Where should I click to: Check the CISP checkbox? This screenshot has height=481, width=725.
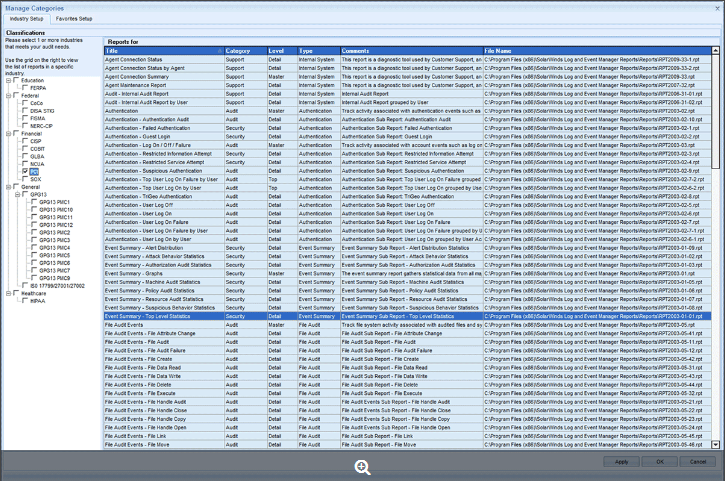25,141
